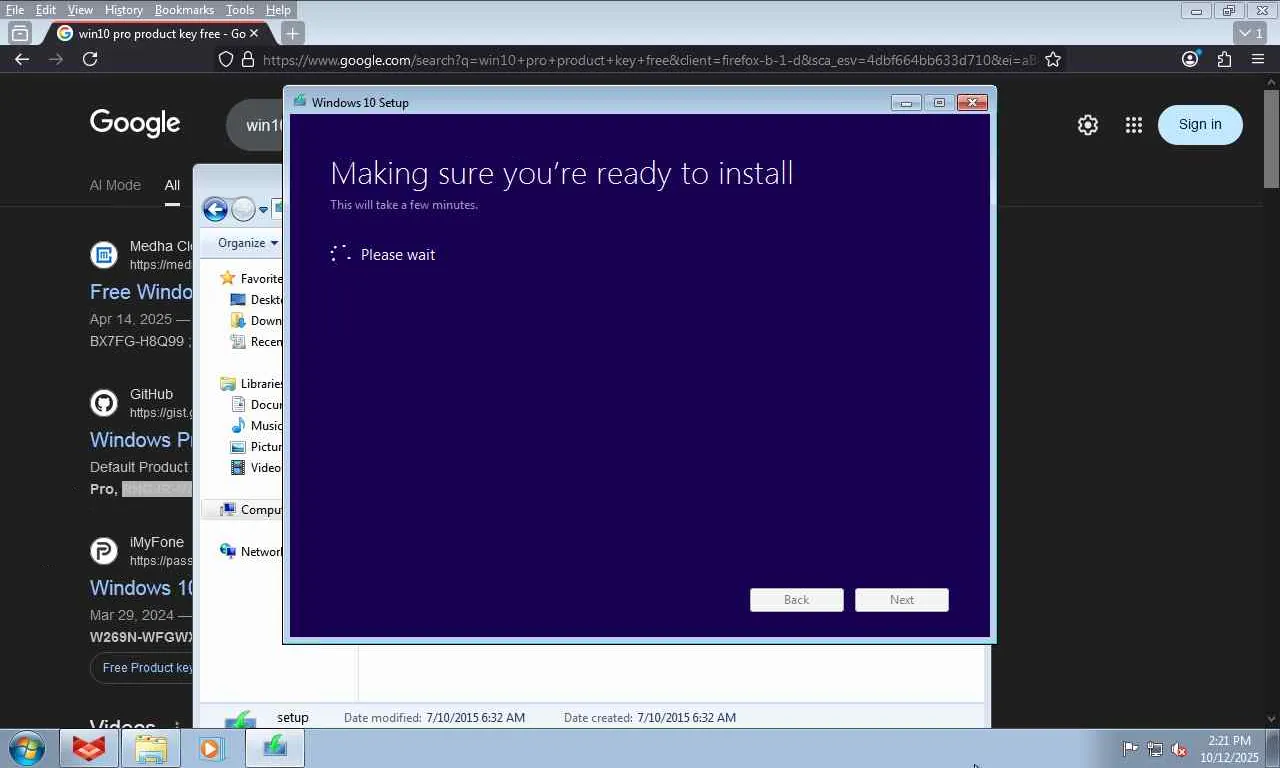Open the red app pinned on taskbar
Image resolution: width=1280 pixels, height=768 pixels.
tap(89, 748)
